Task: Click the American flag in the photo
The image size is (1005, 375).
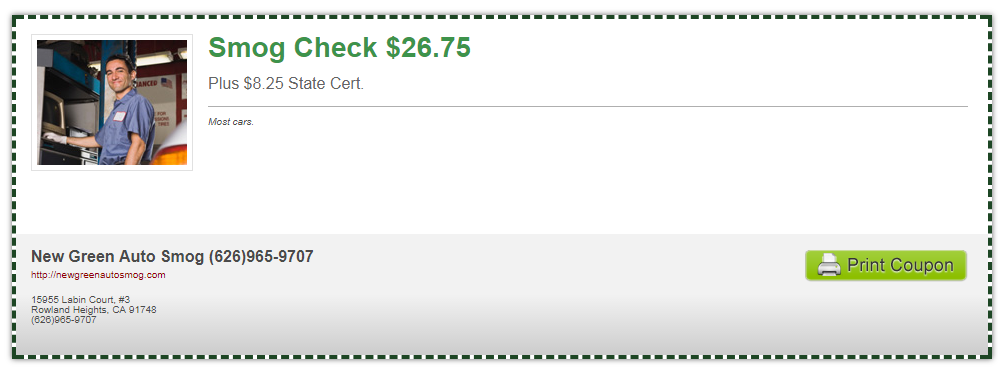Action: pos(167,83)
